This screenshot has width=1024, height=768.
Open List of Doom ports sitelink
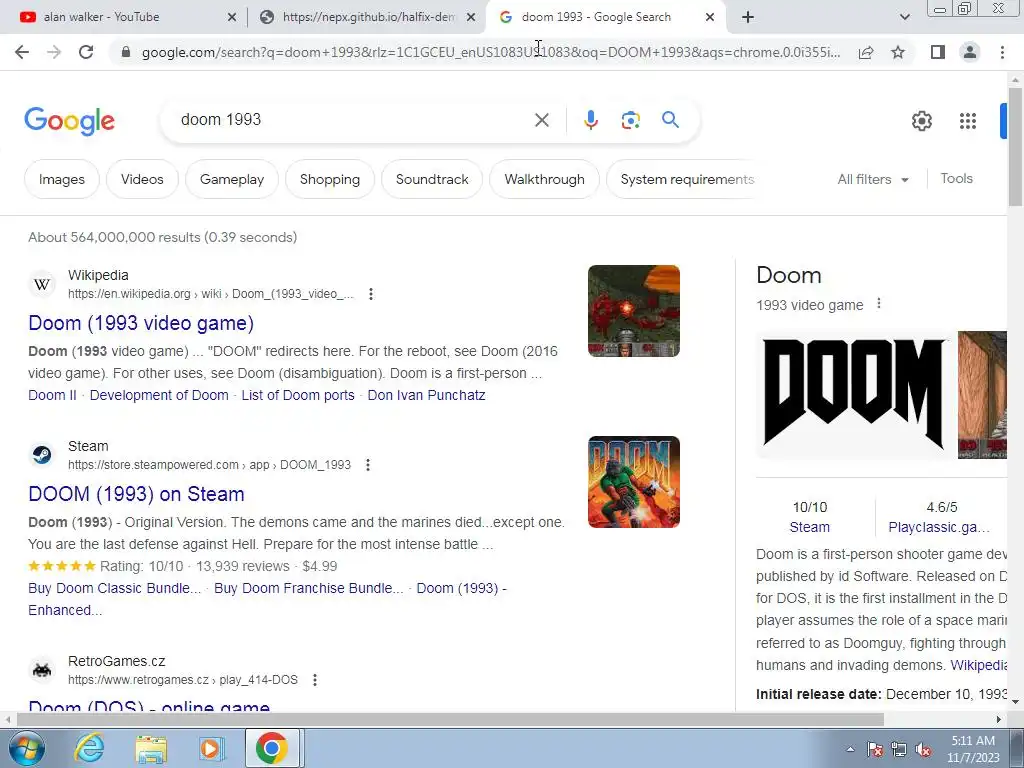pos(298,395)
